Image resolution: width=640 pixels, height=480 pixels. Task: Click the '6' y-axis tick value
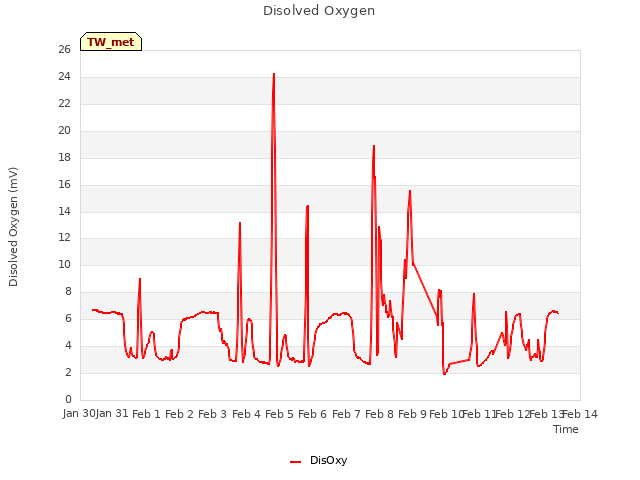68,318
